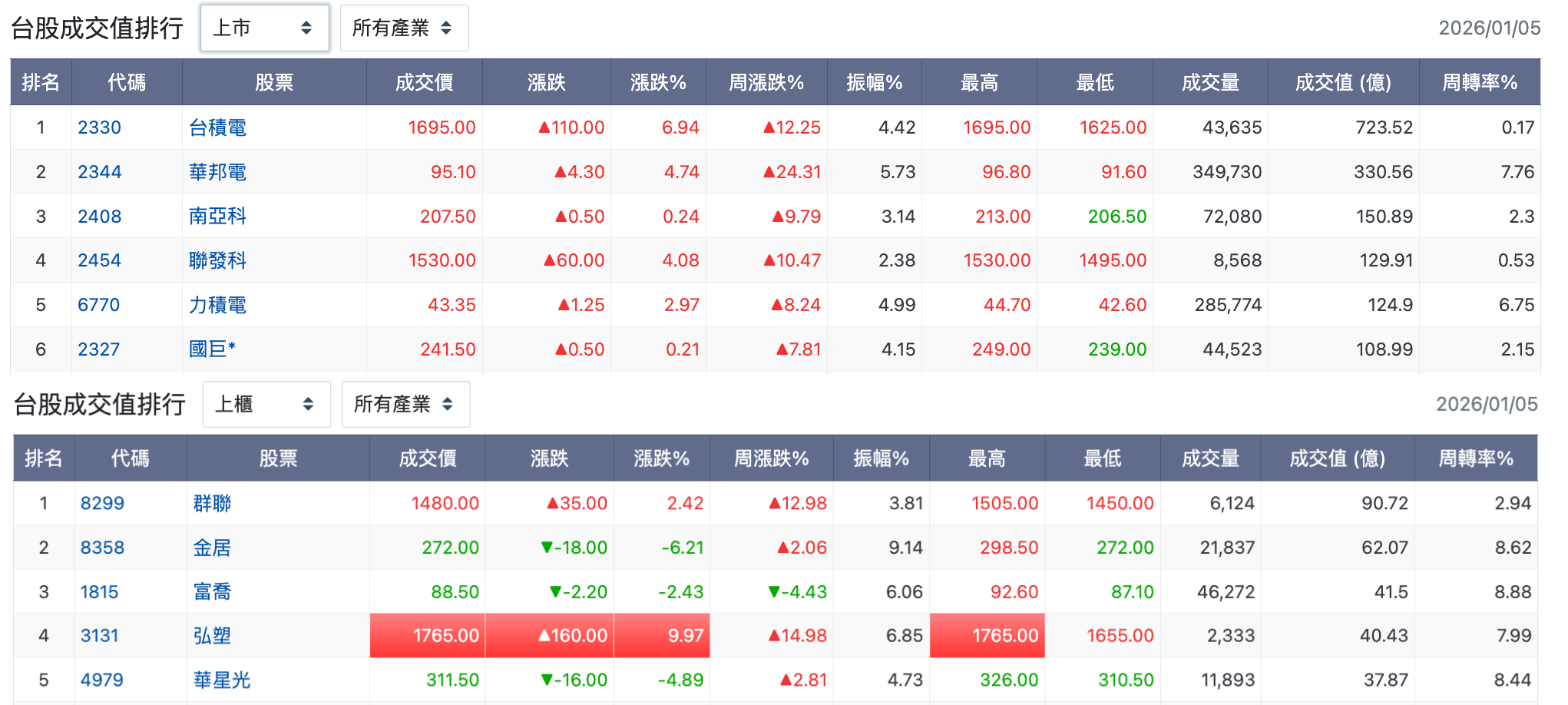This screenshot has height=705, width=1568.
Task: Open 所有產業 dropdown in top table
Action: (404, 28)
